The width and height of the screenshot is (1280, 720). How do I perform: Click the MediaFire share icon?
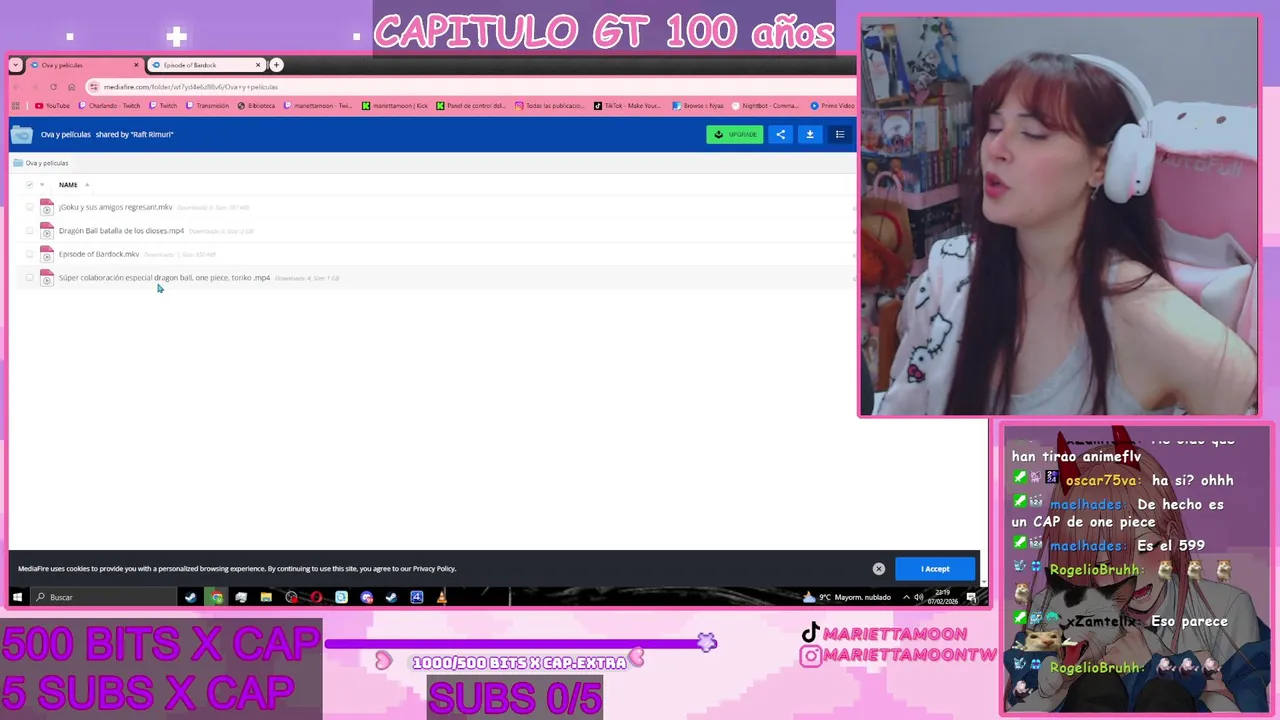click(x=781, y=134)
